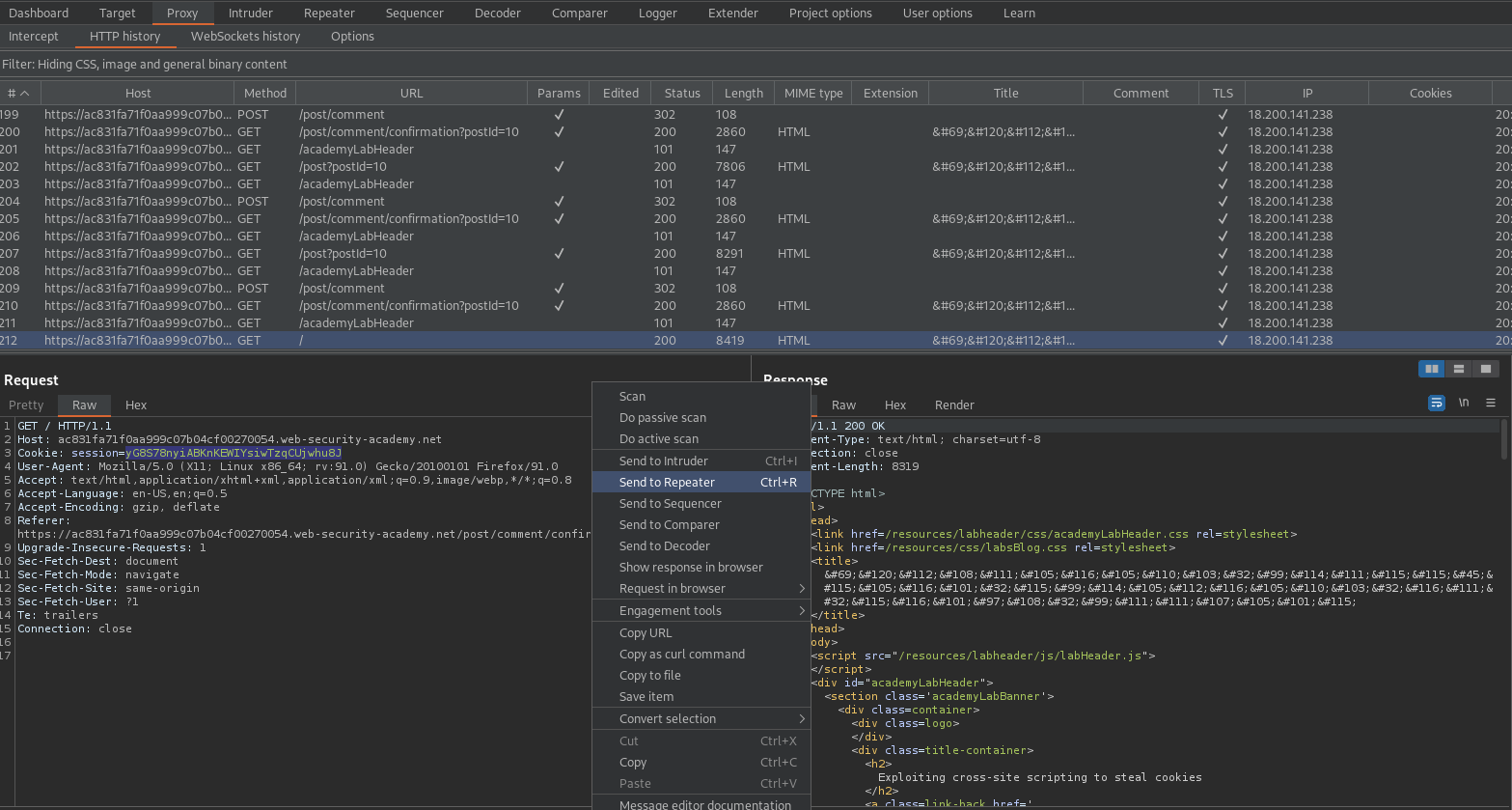The width and height of the screenshot is (1512, 810).
Task: Sort history by Method column
Action: coord(265,94)
